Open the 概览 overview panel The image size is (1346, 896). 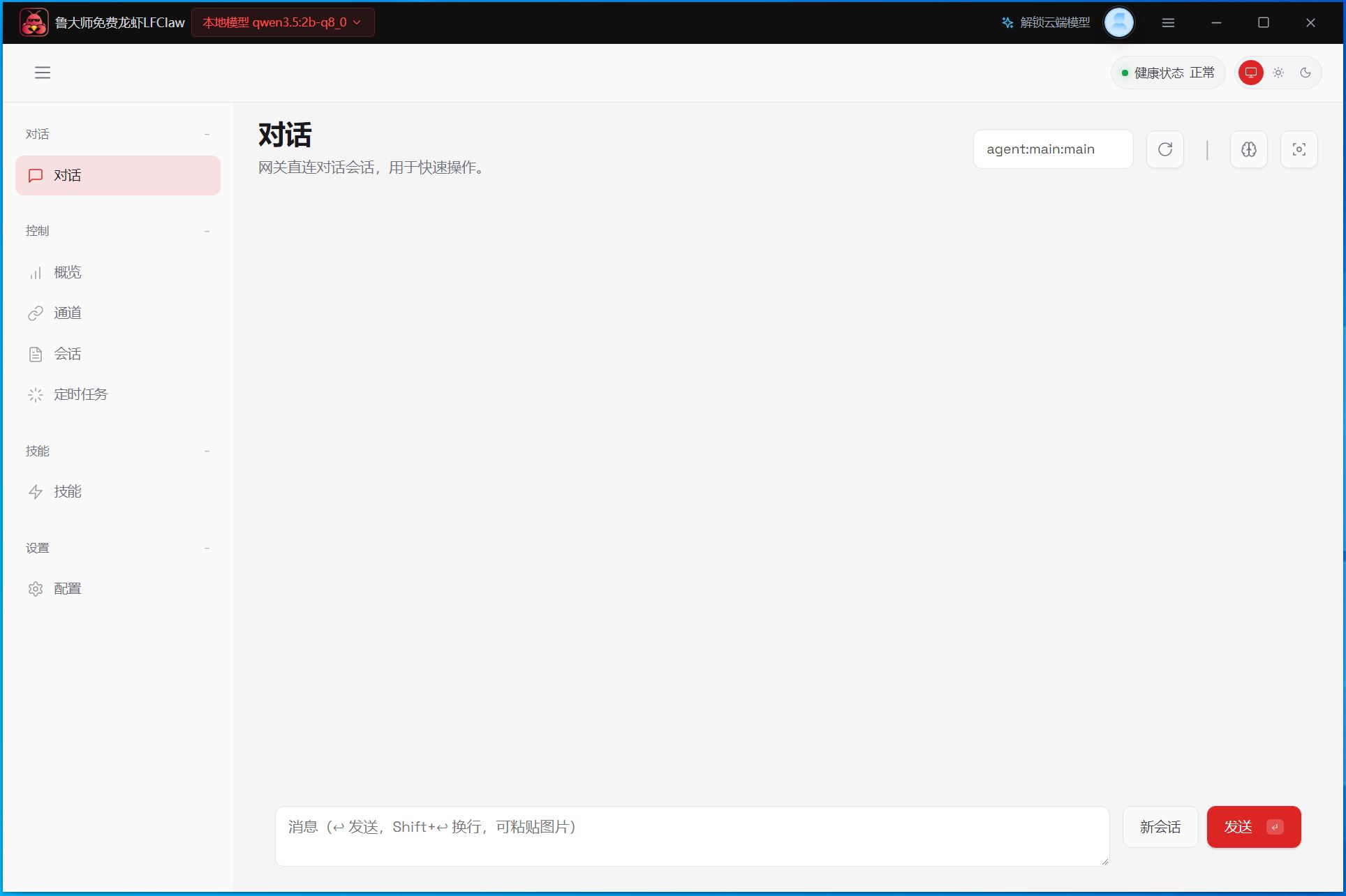point(66,272)
